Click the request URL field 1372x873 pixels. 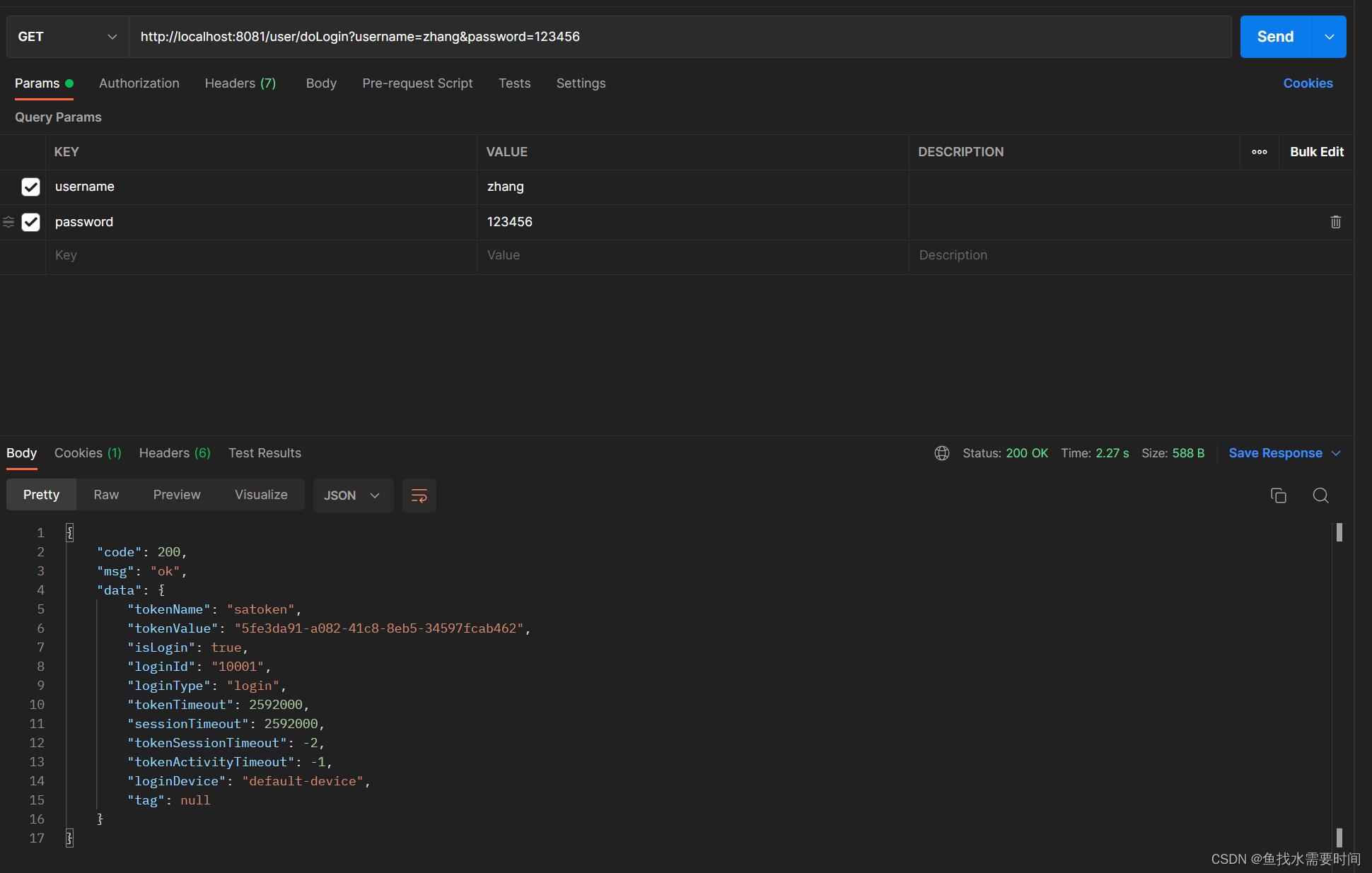[x=680, y=37]
